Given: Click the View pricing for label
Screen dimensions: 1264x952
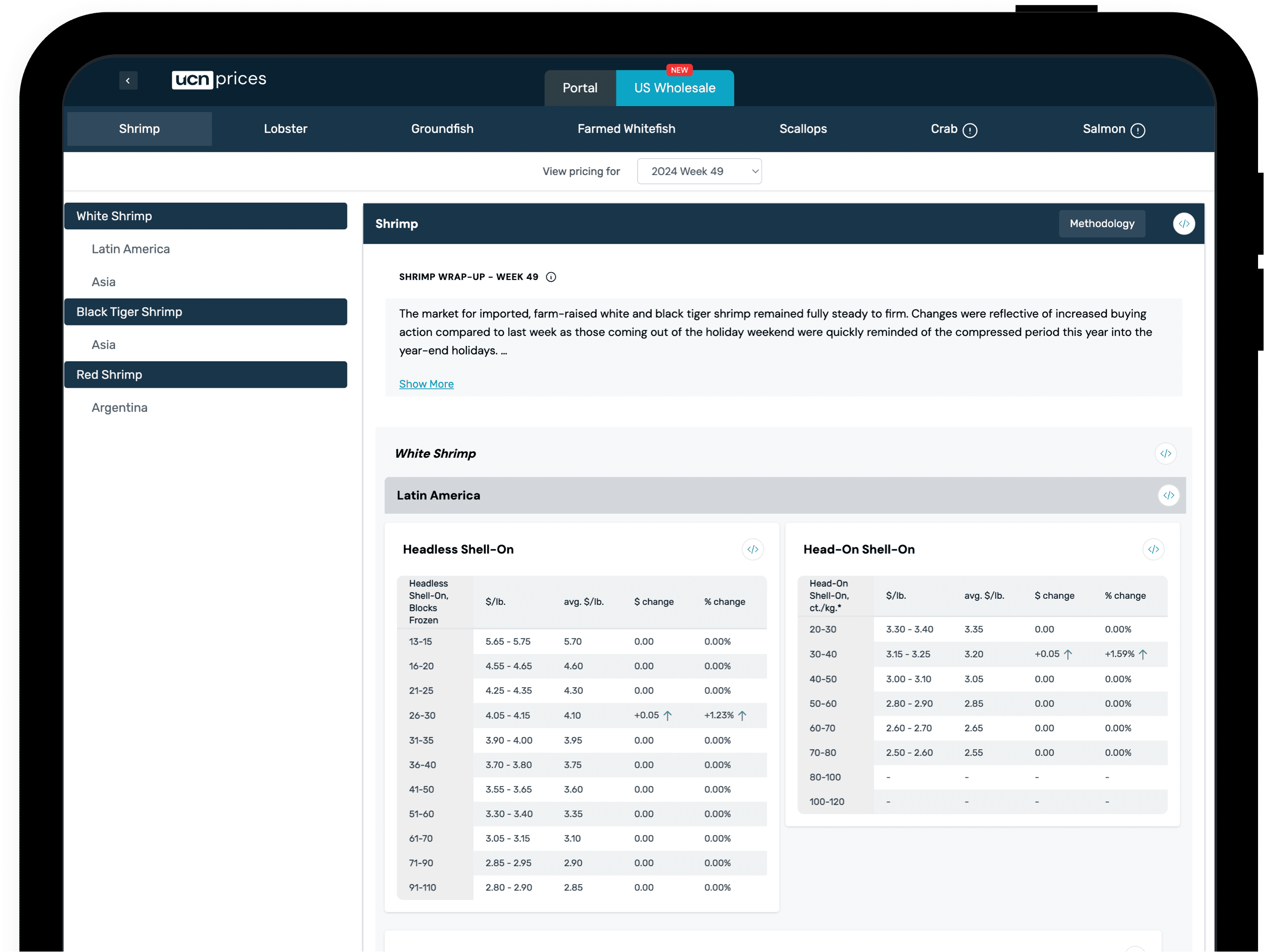Looking at the screenshot, I should coord(581,171).
